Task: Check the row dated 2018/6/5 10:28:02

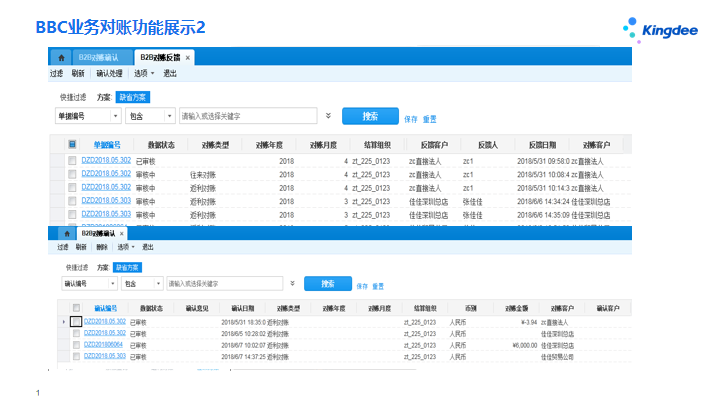Action: pos(76,333)
